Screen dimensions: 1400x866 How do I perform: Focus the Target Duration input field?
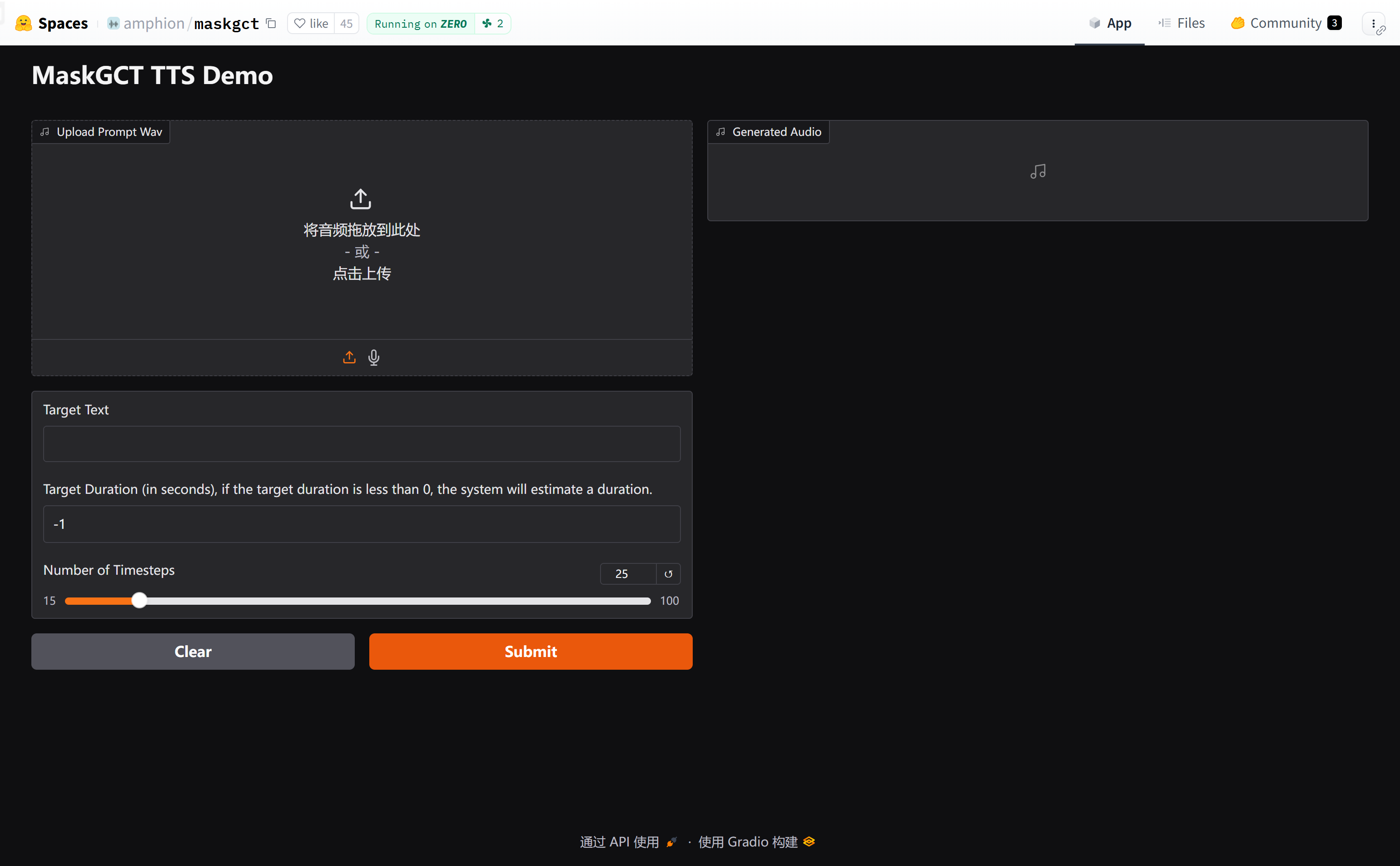(362, 524)
